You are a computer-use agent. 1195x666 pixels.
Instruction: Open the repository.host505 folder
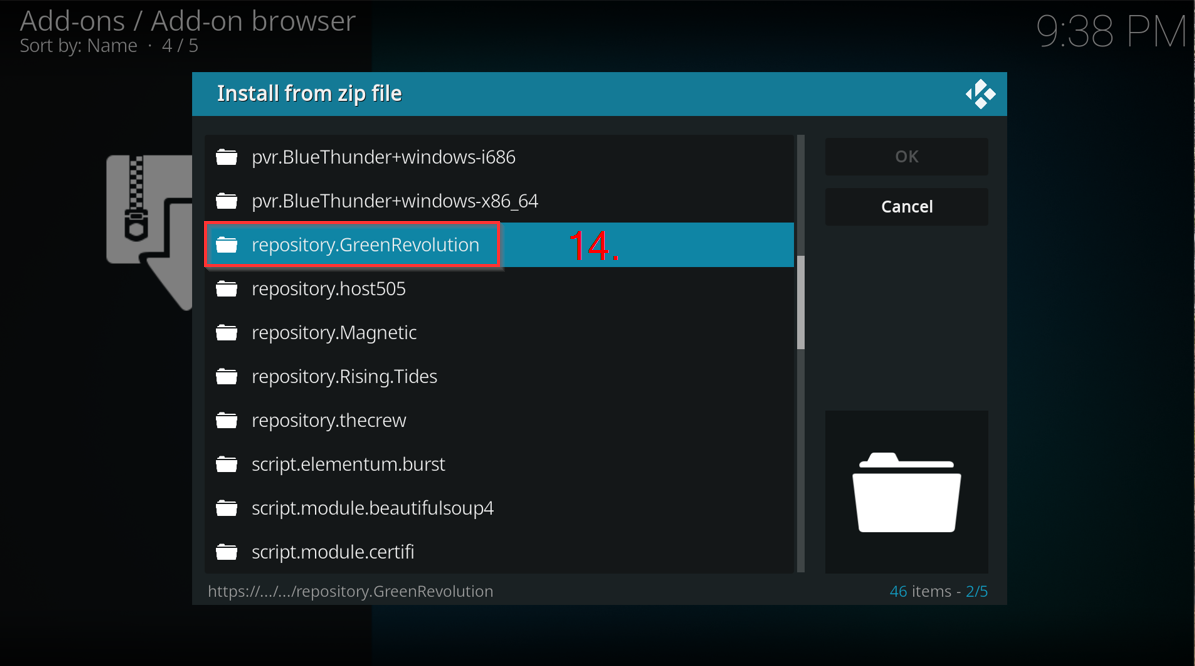tap(499, 289)
